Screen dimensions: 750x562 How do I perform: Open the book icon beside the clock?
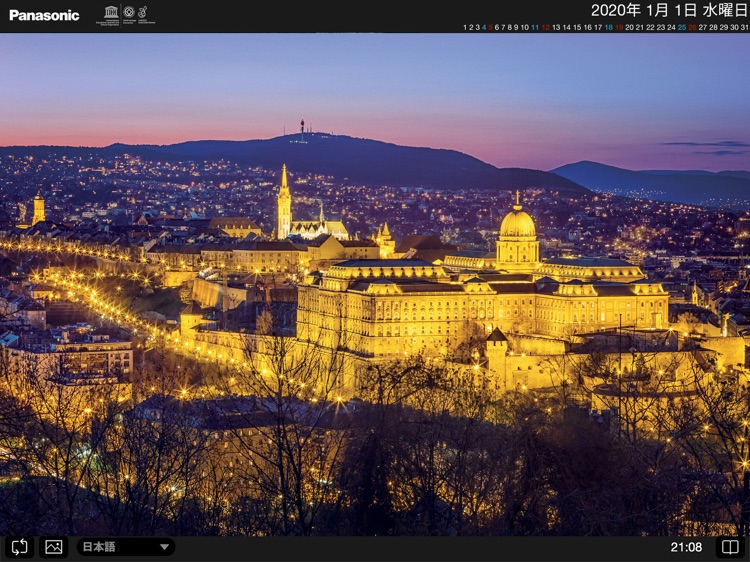[x=730, y=547]
